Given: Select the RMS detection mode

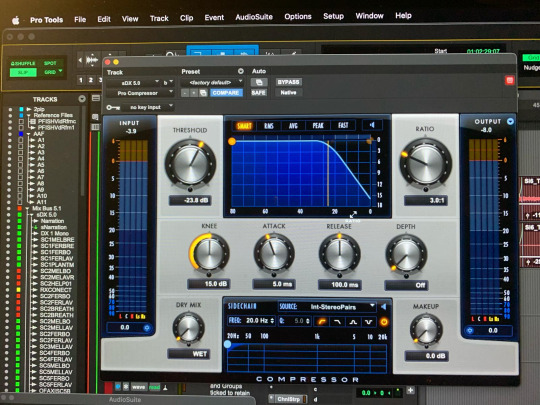Looking at the screenshot, I should click(269, 126).
